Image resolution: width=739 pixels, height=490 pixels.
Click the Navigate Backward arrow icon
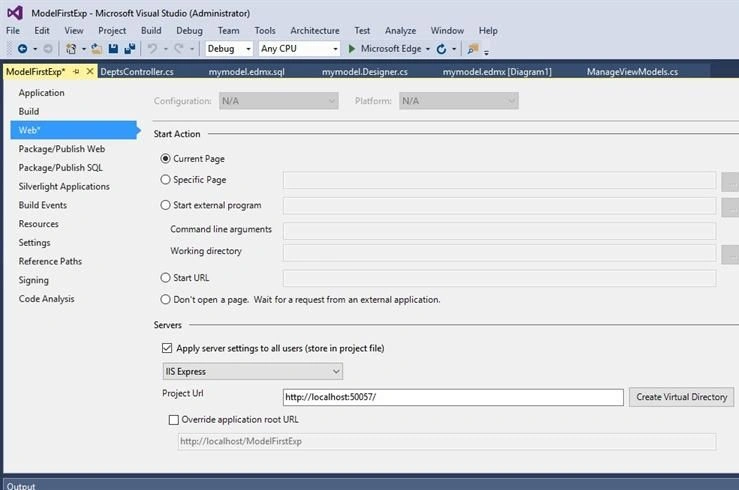tap(22, 49)
